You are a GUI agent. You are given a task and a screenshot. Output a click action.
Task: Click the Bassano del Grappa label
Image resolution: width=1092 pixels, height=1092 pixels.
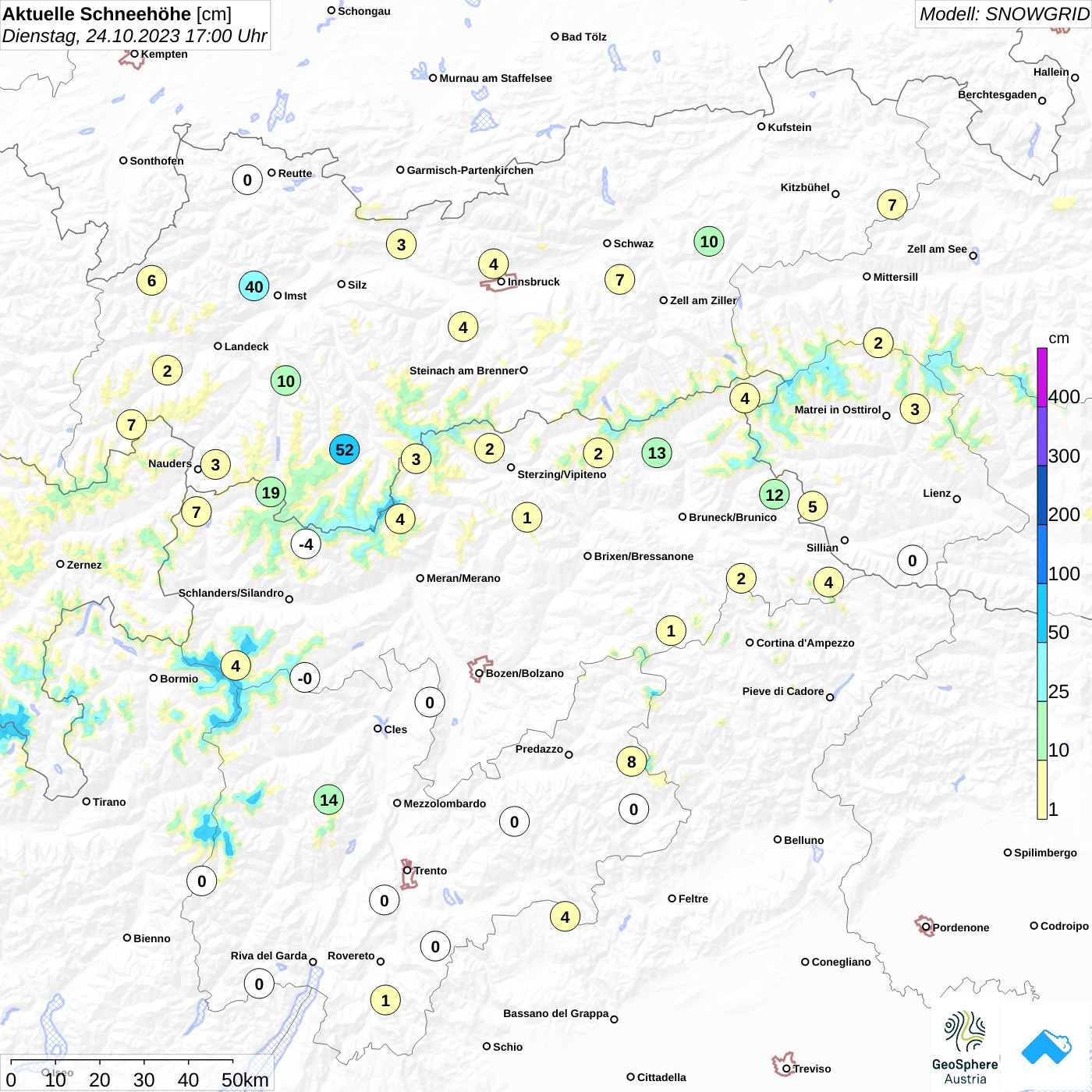tap(555, 1013)
